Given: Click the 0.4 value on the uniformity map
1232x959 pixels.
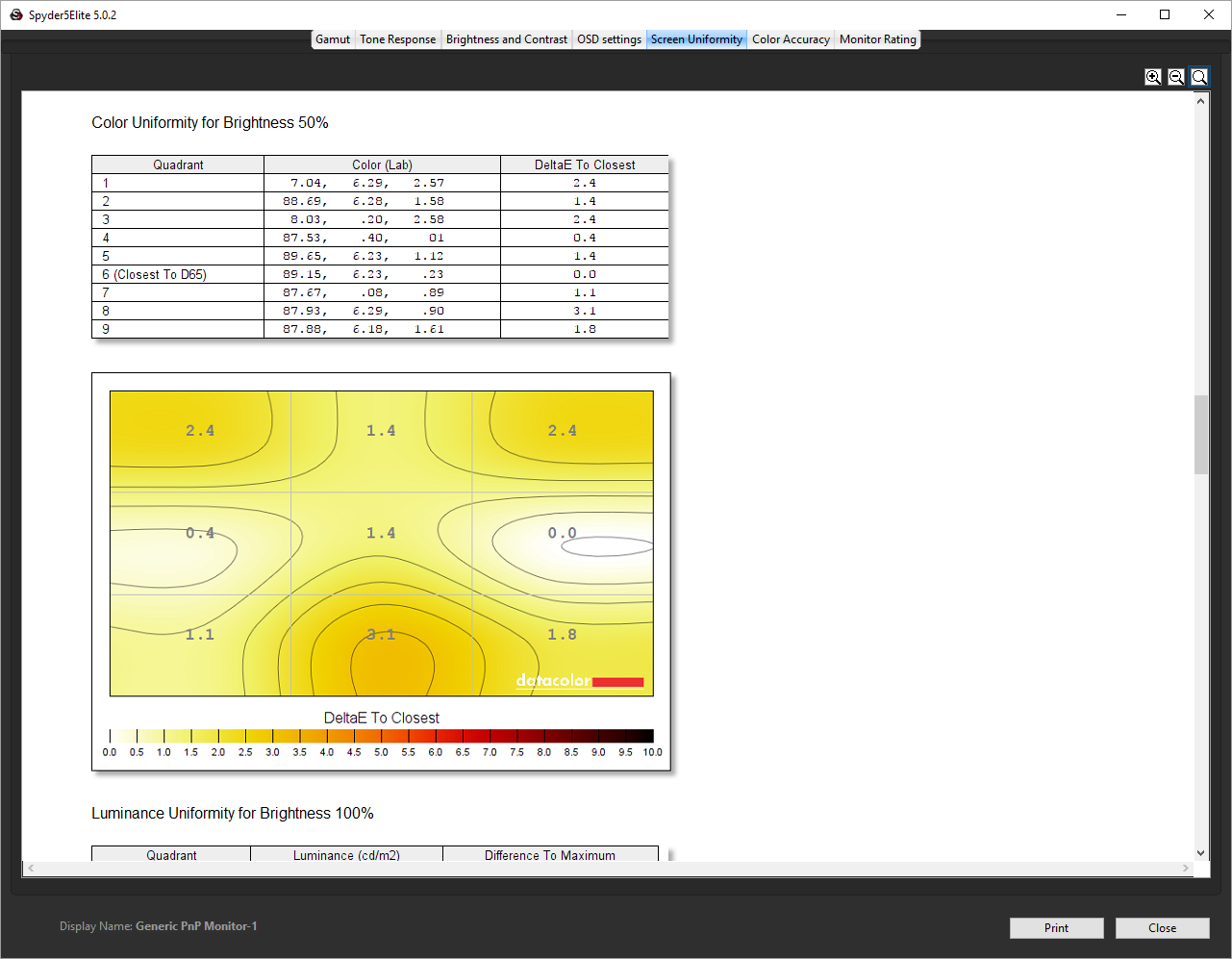Looking at the screenshot, I should click(x=200, y=533).
